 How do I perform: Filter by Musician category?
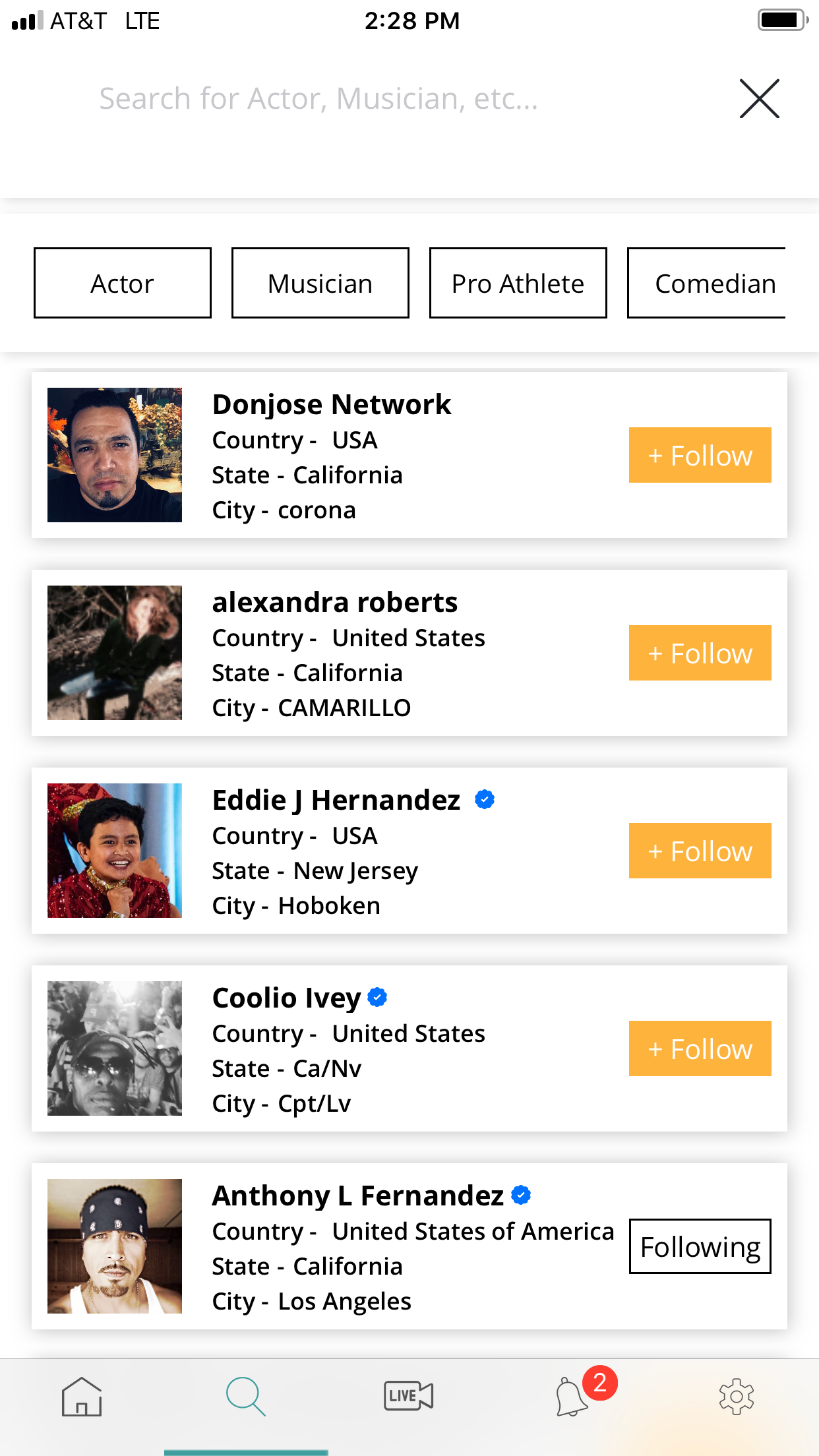pyautogui.click(x=320, y=284)
